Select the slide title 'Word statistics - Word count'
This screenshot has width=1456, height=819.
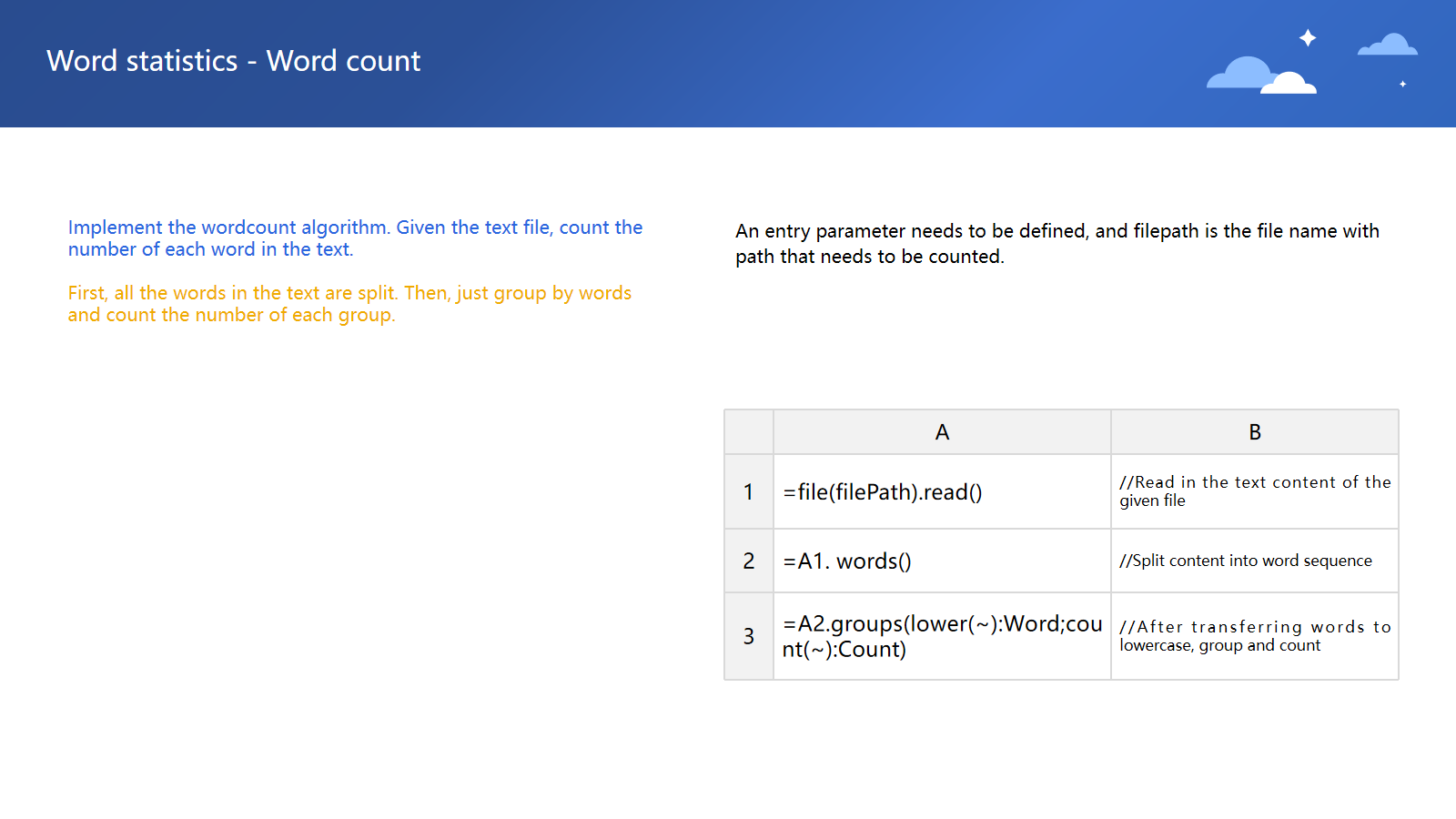click(x=234, y=61)
